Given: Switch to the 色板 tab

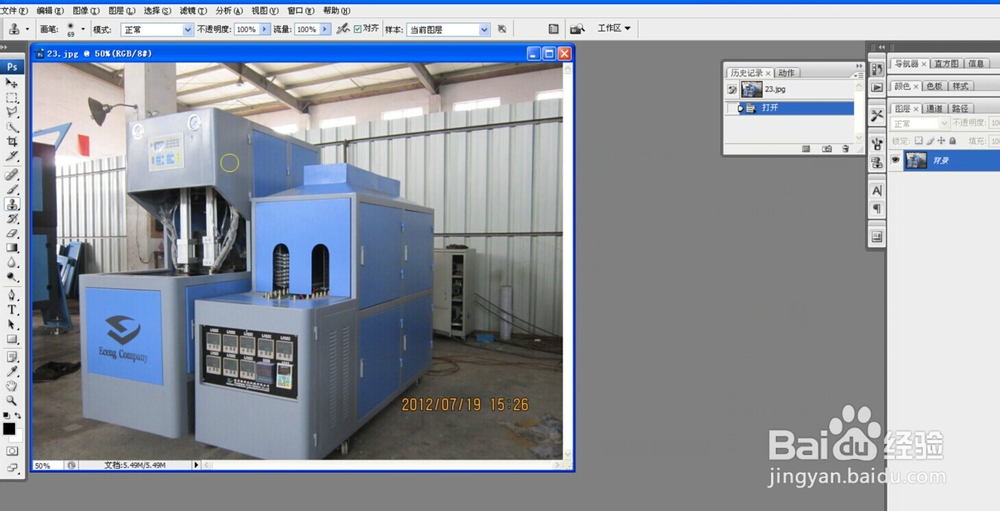Looking at the screenshot, I should 934,86.
